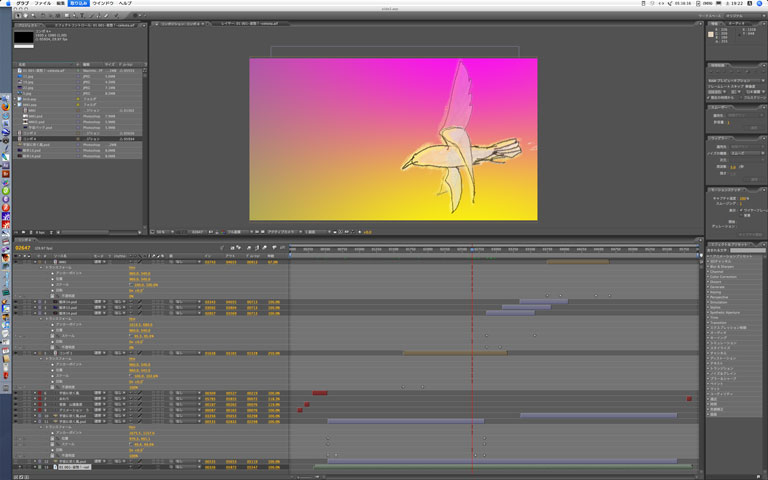Click the color sample swatch in Info panel
The image size is (768, 480).
[x=712, y=33]
